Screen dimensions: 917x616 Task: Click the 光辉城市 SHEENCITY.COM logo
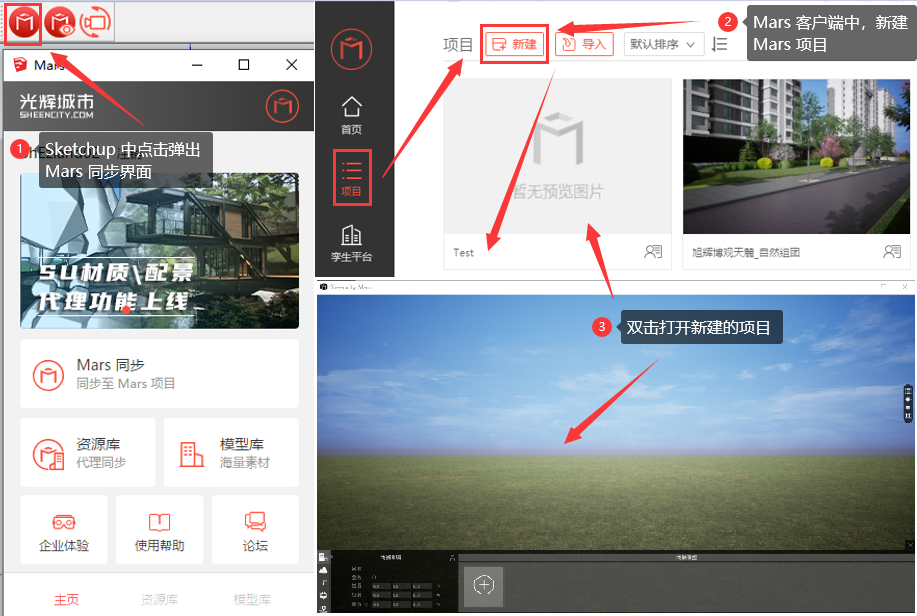pyautogui.click(x=57, y=106)
